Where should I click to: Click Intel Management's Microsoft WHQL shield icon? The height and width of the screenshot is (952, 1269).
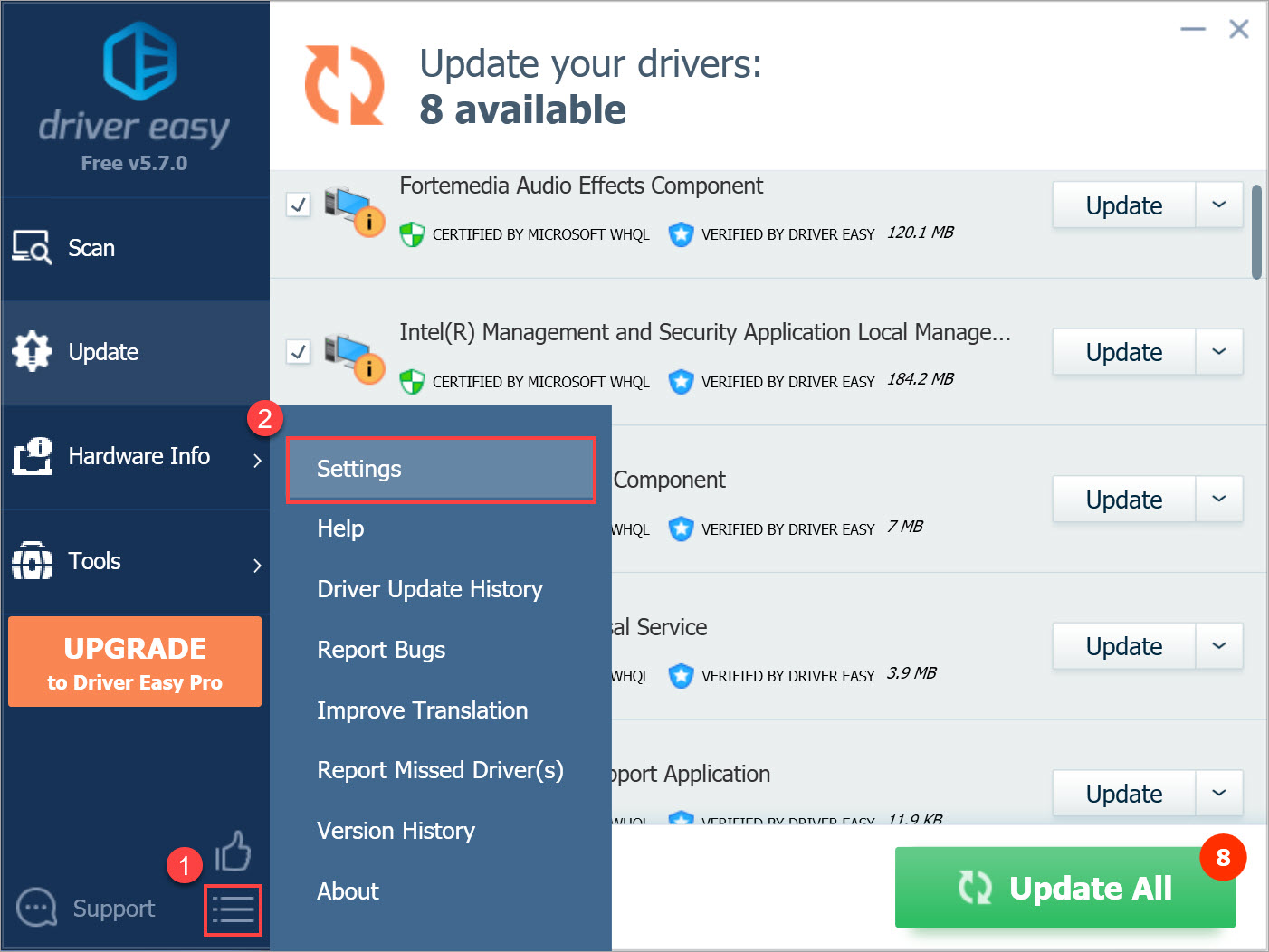(x=412, y=382)
